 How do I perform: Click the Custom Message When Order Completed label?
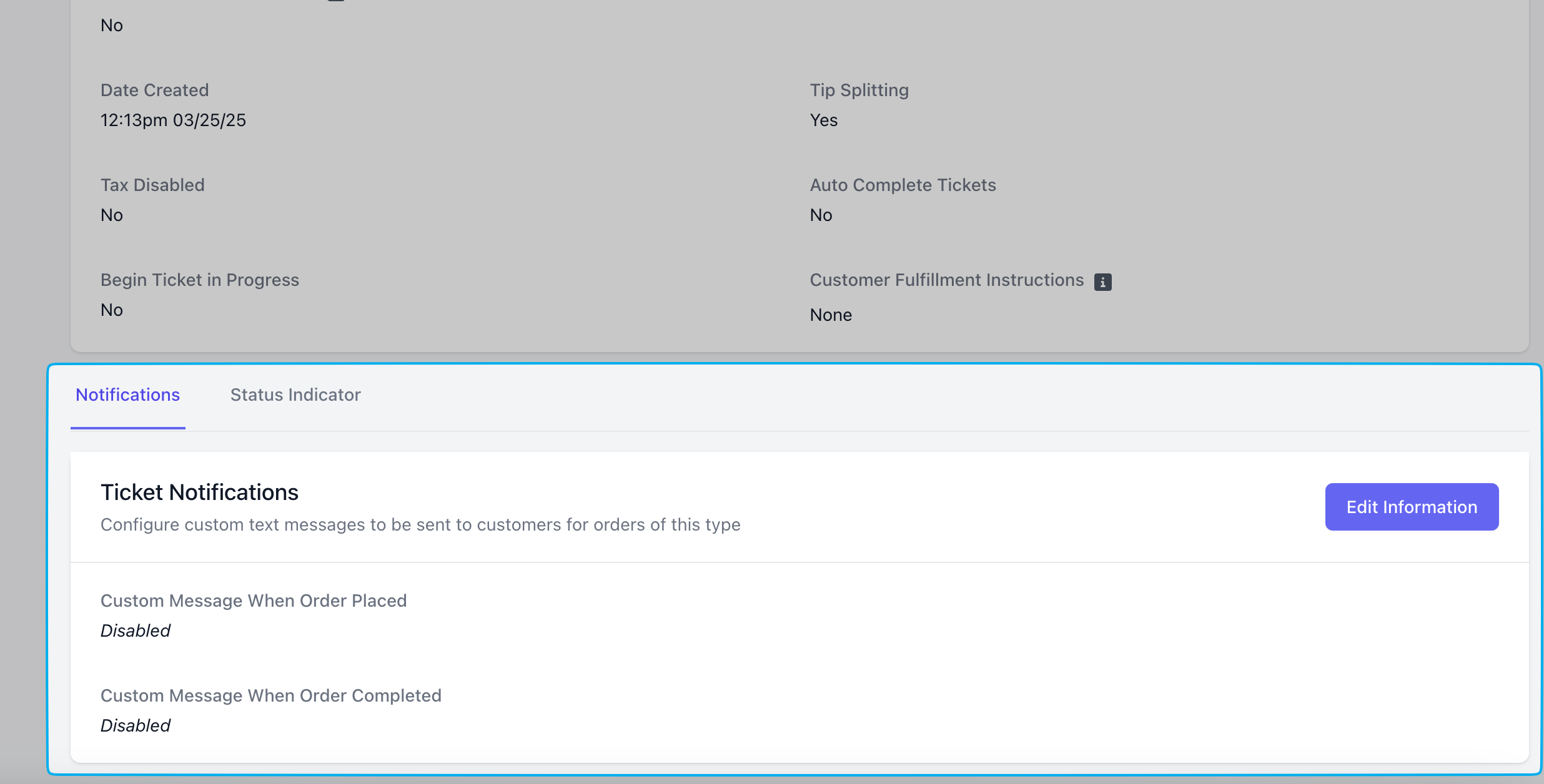click(x=271, y=696)
